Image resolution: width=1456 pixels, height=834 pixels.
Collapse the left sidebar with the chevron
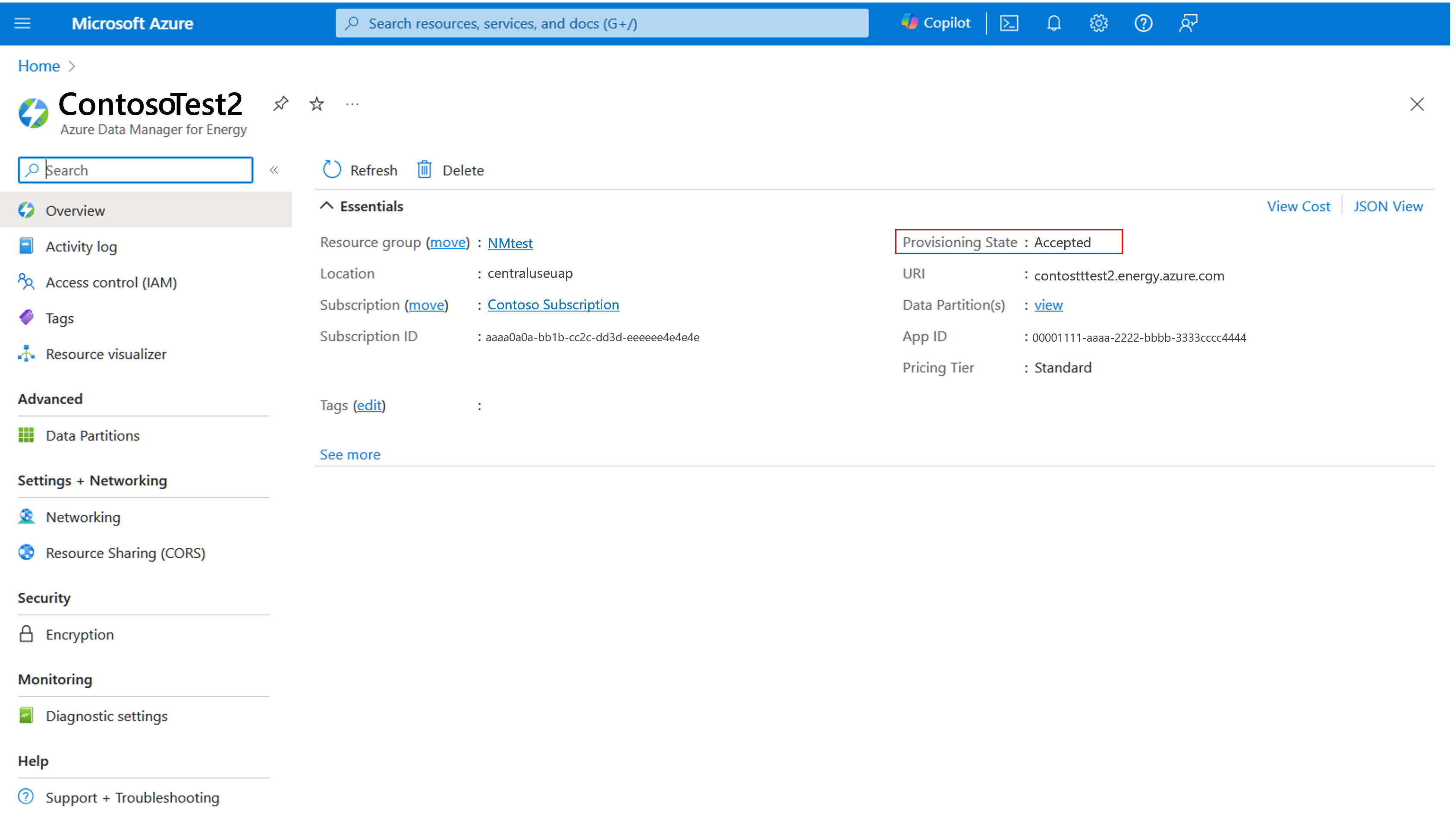[x=274, y=170]
